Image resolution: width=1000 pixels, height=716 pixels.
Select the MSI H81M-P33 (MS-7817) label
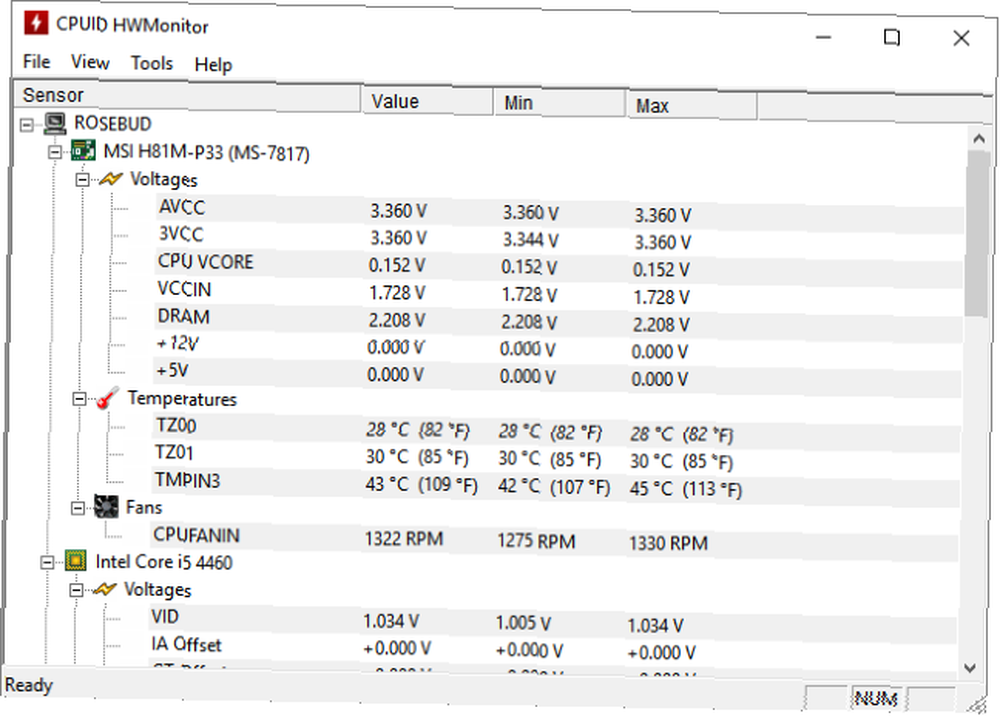(206, 152)
